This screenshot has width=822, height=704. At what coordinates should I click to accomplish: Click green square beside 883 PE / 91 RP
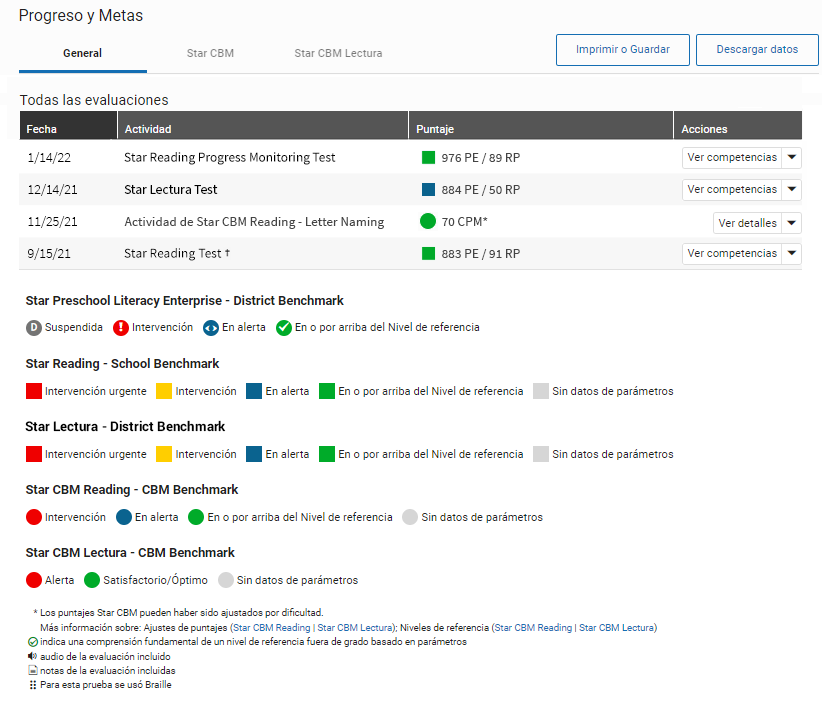pyautogui.click(x=428, y=254)
